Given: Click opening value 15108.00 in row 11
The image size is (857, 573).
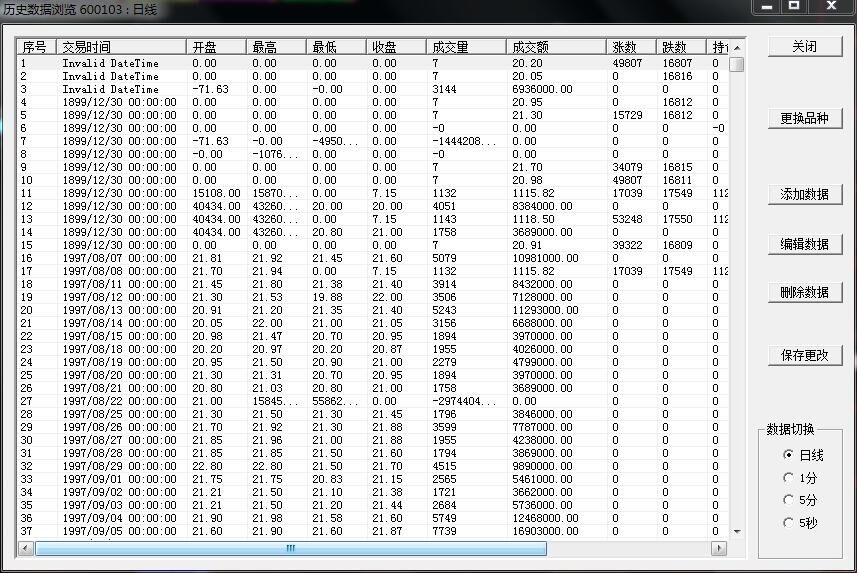Looking at the screenshot, I should [216, 194].
